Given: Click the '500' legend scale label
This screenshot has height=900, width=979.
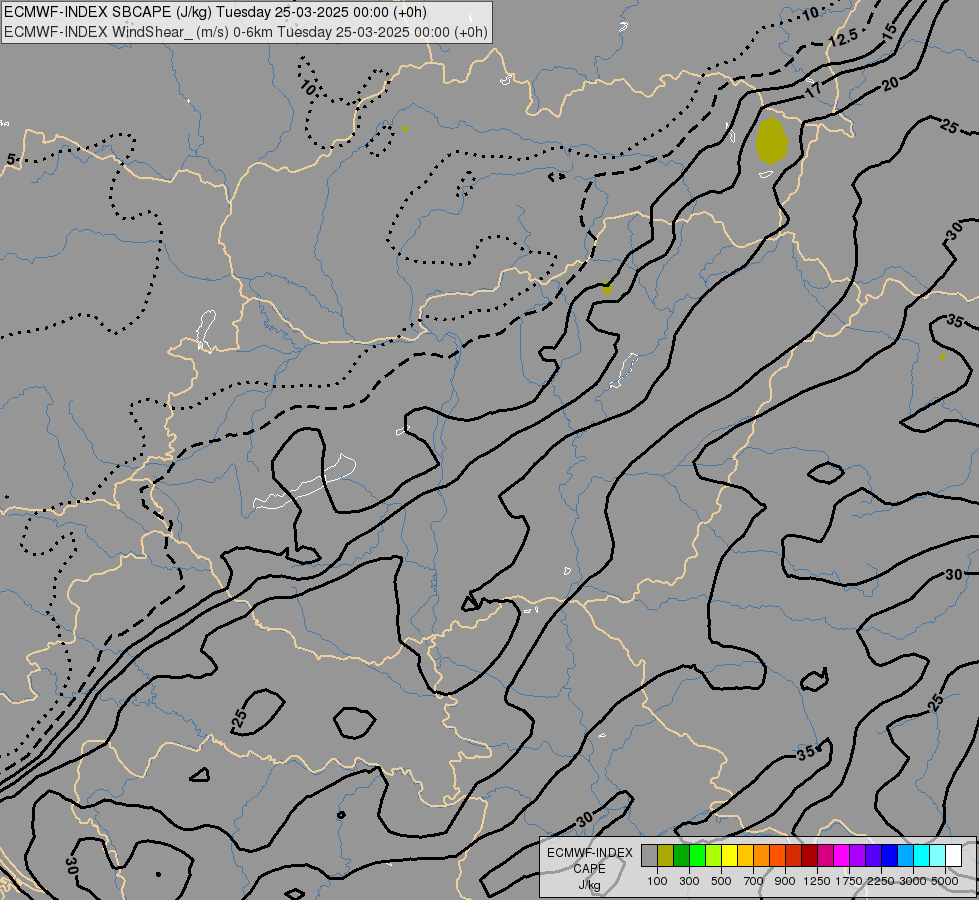Looking at the screenshot, I should coord(721,881).
